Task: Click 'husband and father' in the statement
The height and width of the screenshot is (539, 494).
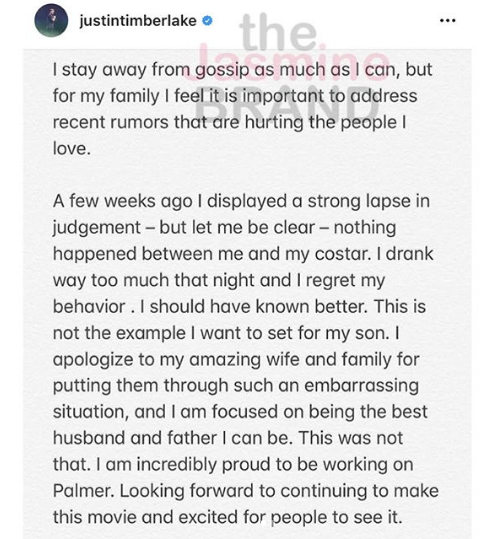Action: (135, 438)
